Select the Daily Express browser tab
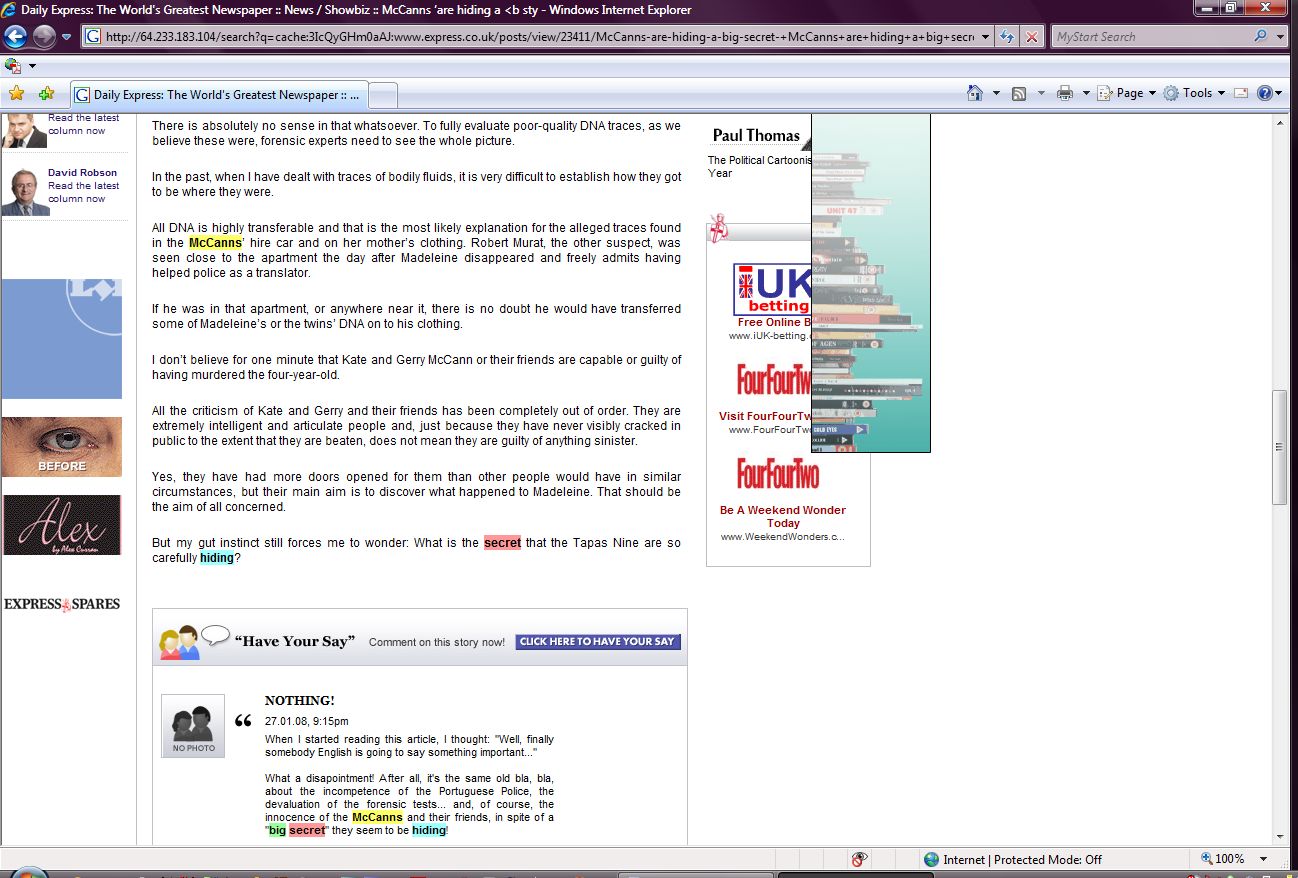 click(220, 95)
